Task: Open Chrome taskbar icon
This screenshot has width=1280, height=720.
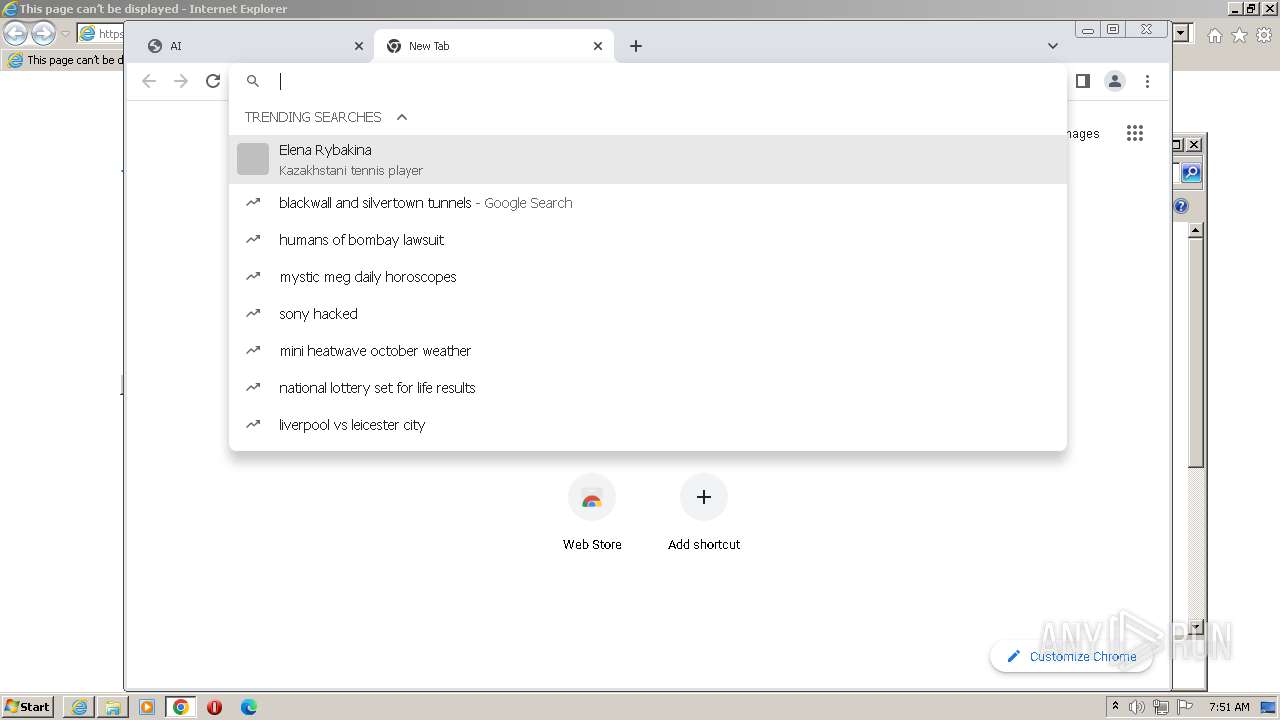Action: point(181,707)
